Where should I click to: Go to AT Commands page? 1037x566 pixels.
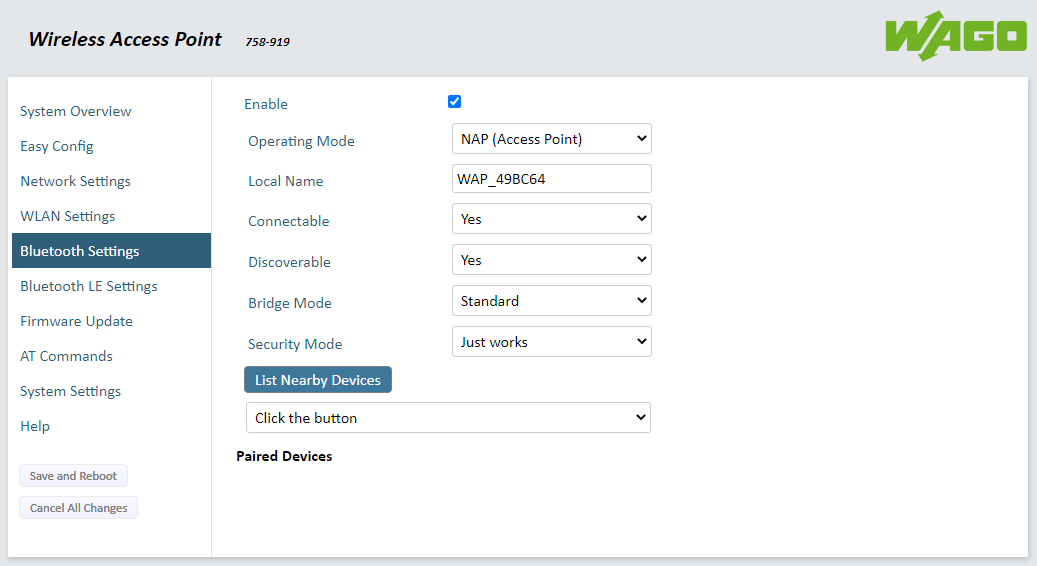coord(67,356)
